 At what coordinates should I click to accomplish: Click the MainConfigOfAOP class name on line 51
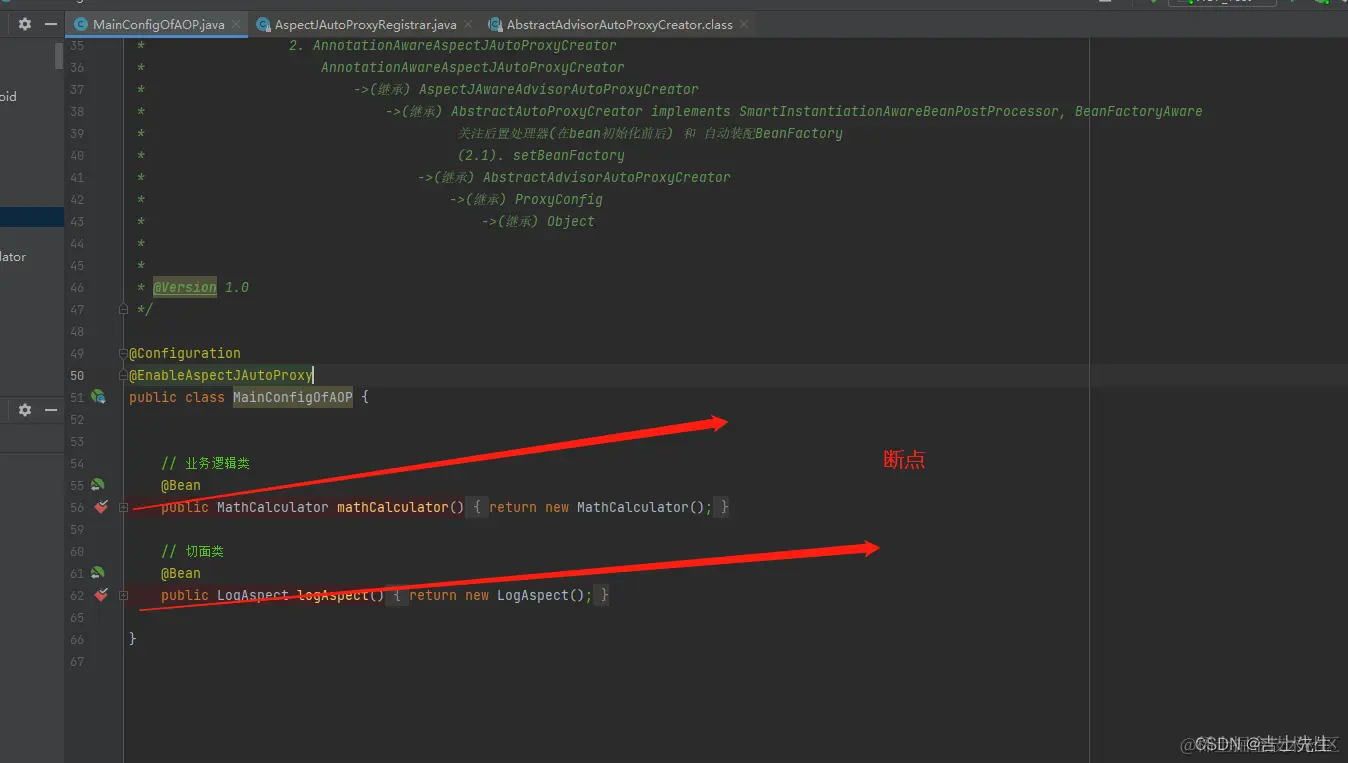click(293, 397)
